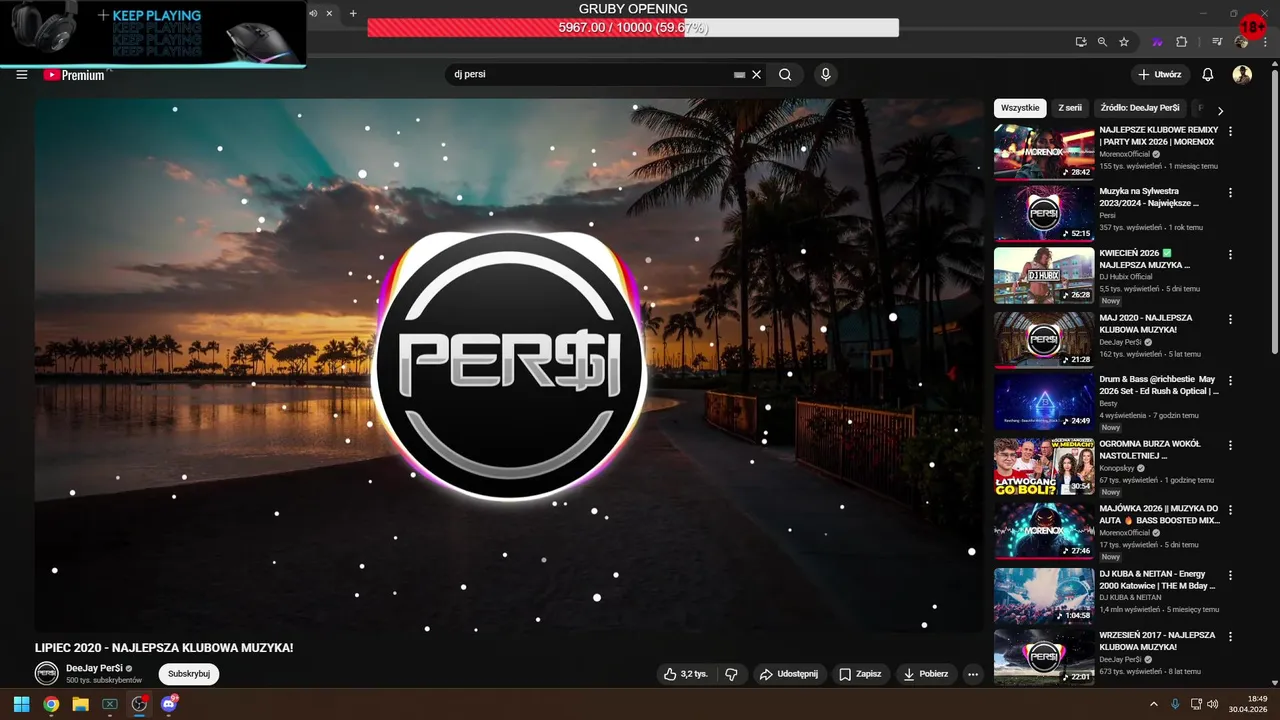Screen dimensions: 1280x720
Task: Play NAJLEPSZE KLUBOWE REMIXY thumbnail
Action: pyautogui.click(x=1044, y=151)
